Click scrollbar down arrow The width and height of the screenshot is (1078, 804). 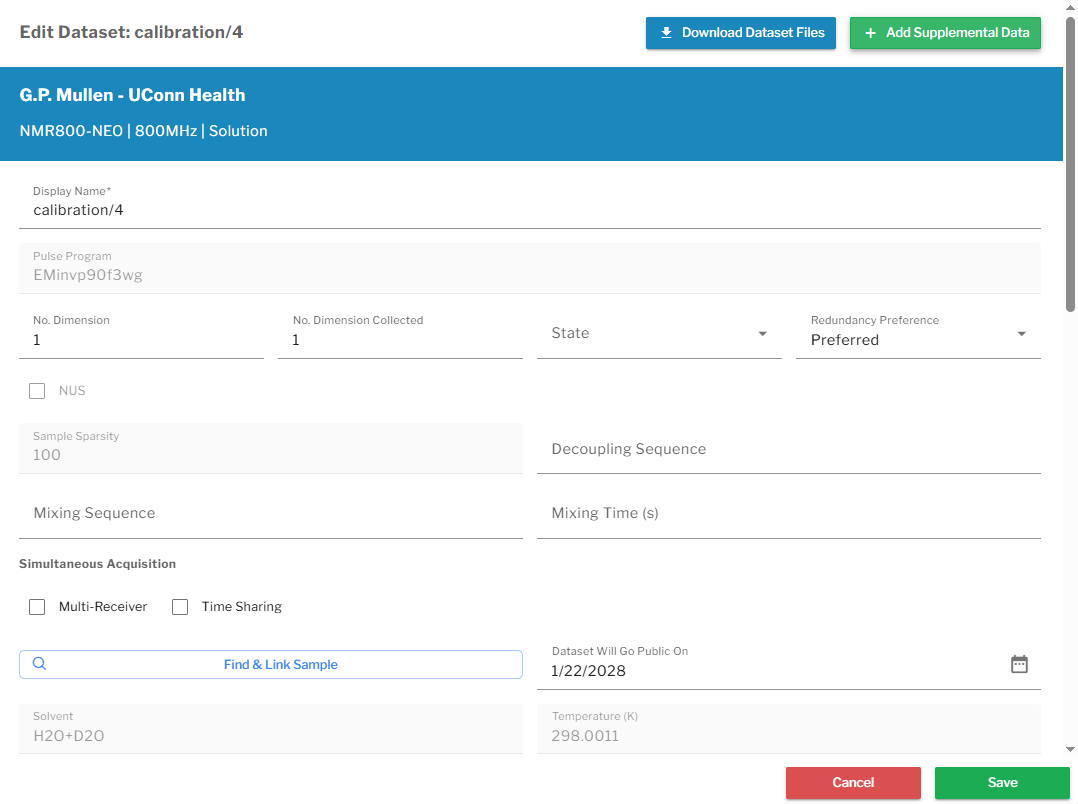(x=1070, y=750)
